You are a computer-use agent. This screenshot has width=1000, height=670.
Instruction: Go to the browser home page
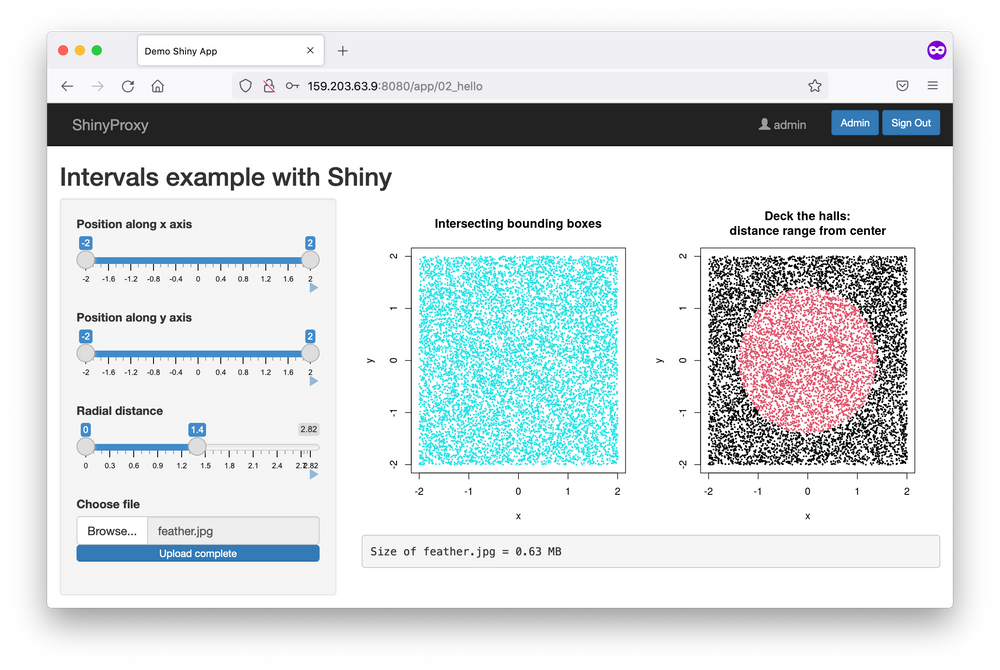coord(158,86)
